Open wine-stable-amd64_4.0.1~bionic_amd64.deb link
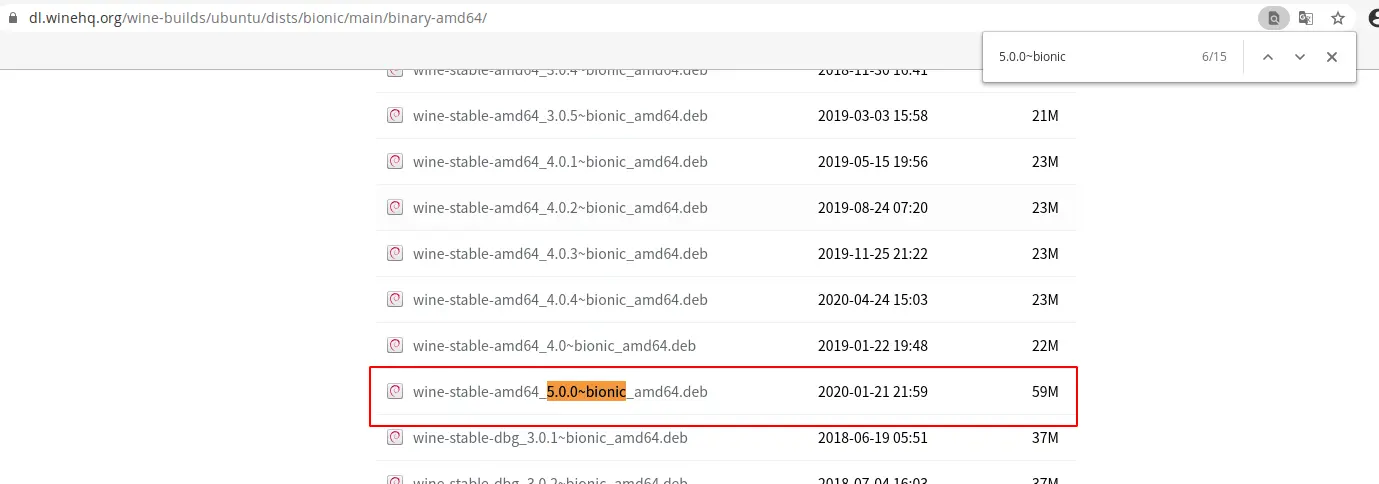1379x484 pixels. point(560,161)
